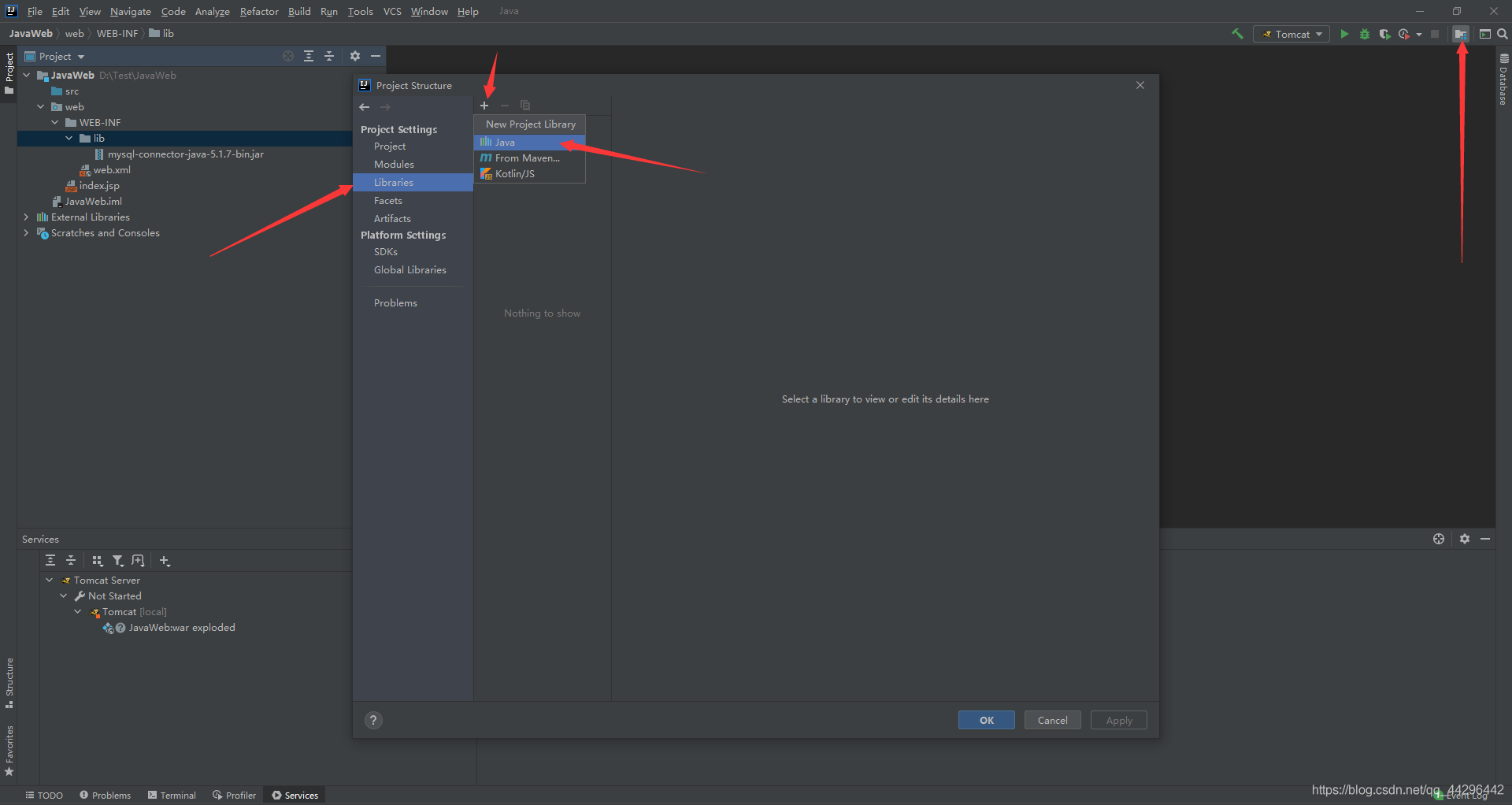Open the Profiler tool window tab
The height and width of the screenshot is (805, 1512).
point(235,796)
